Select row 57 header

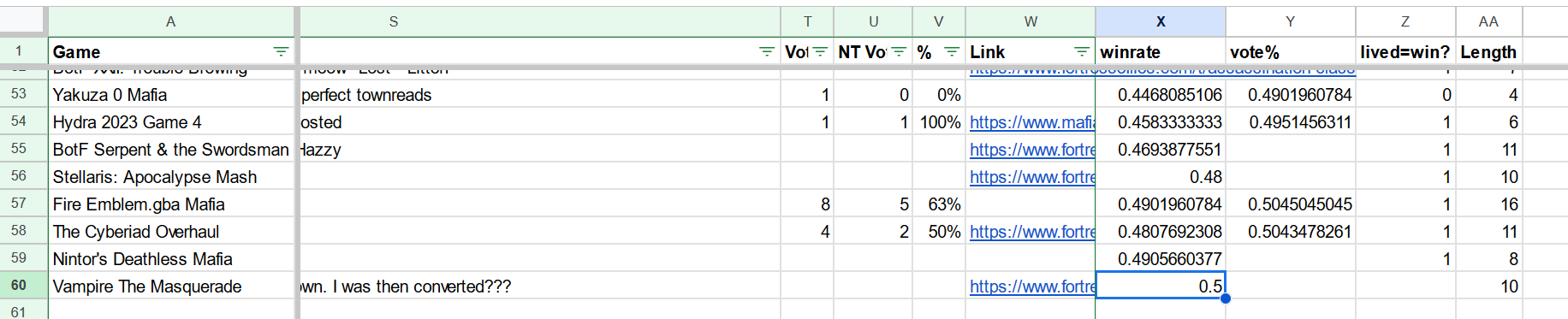pos(19,204)
